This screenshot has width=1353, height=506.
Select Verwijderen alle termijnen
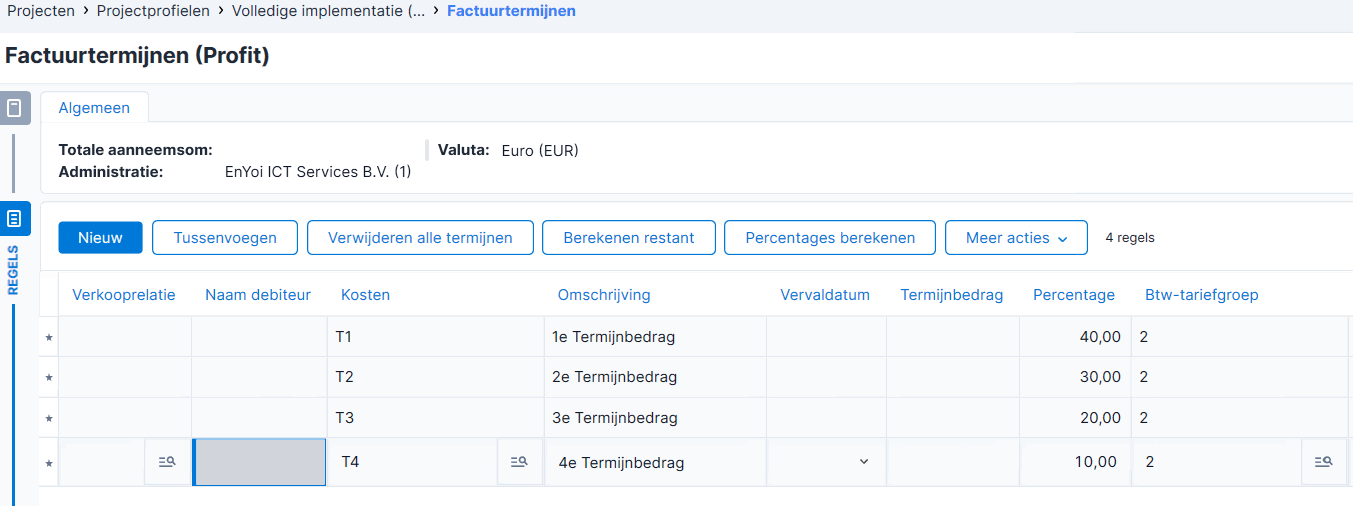coord(420,238)
